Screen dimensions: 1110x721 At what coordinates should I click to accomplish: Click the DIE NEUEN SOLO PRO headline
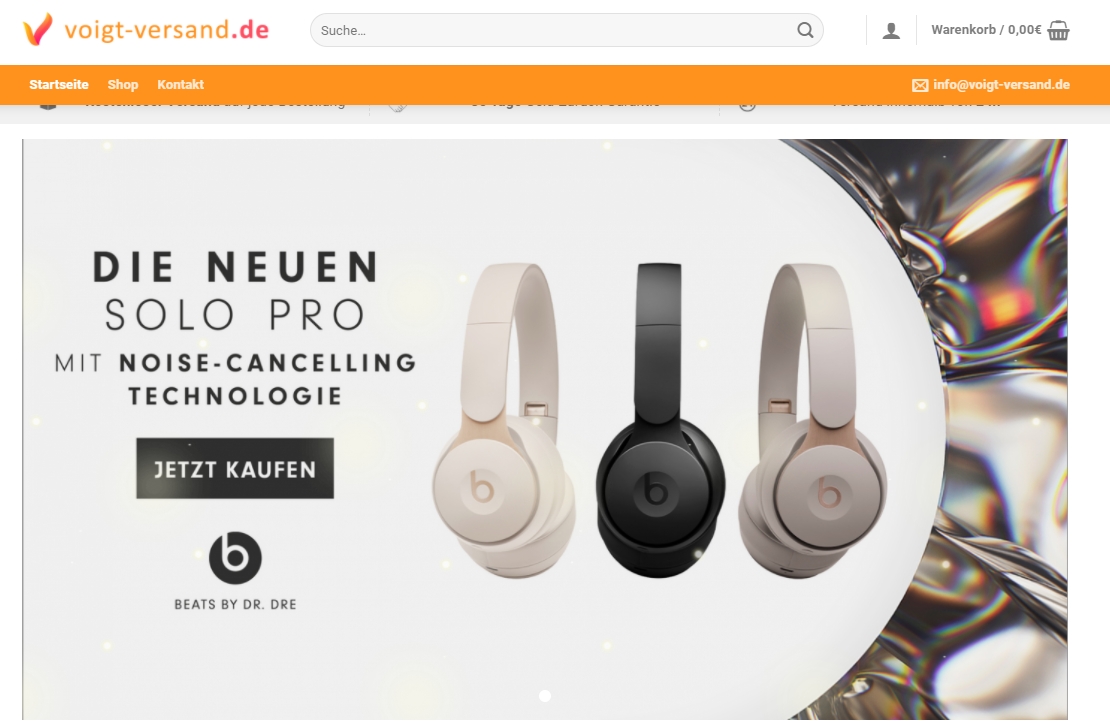click(235, 290)
